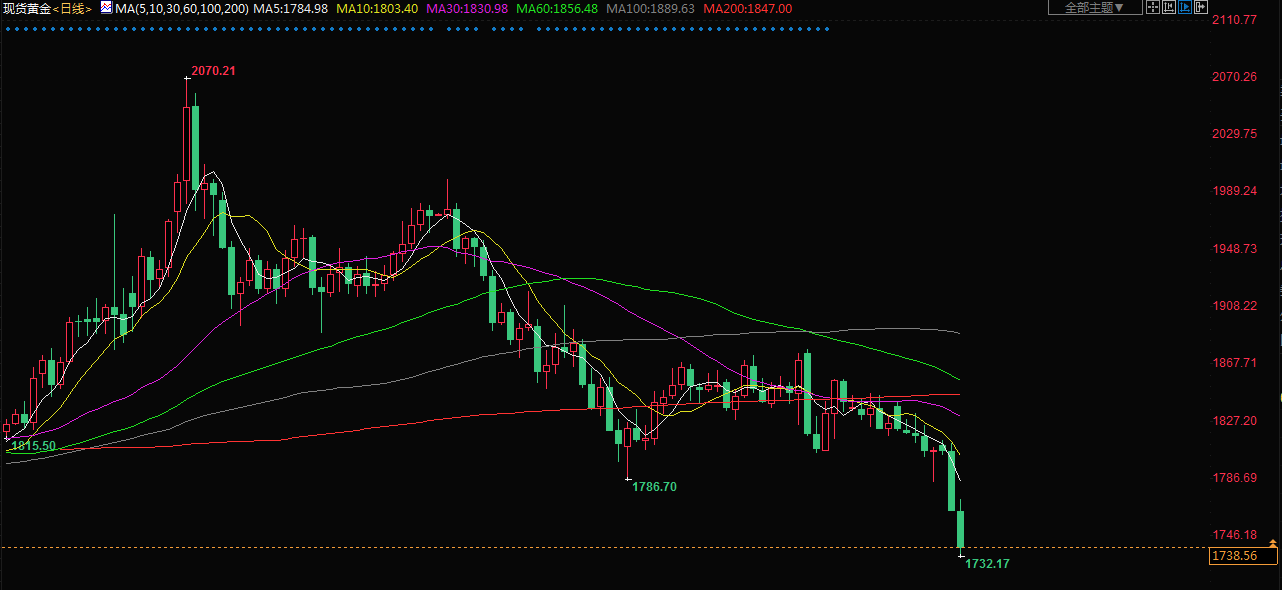1282x590 pixels.
Task: Click the 现货黄金 instrument name
Action: [x=27, y=9]
